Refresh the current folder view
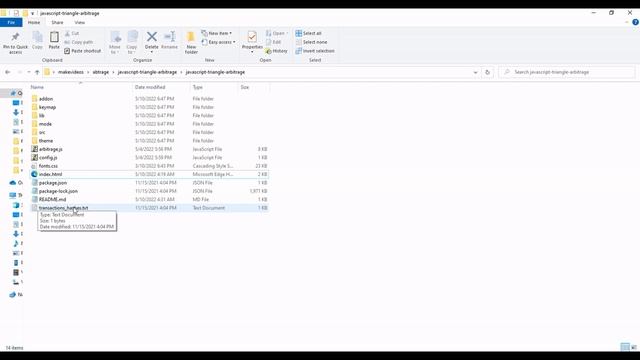640x360 pixels. (x=487, y=72)
